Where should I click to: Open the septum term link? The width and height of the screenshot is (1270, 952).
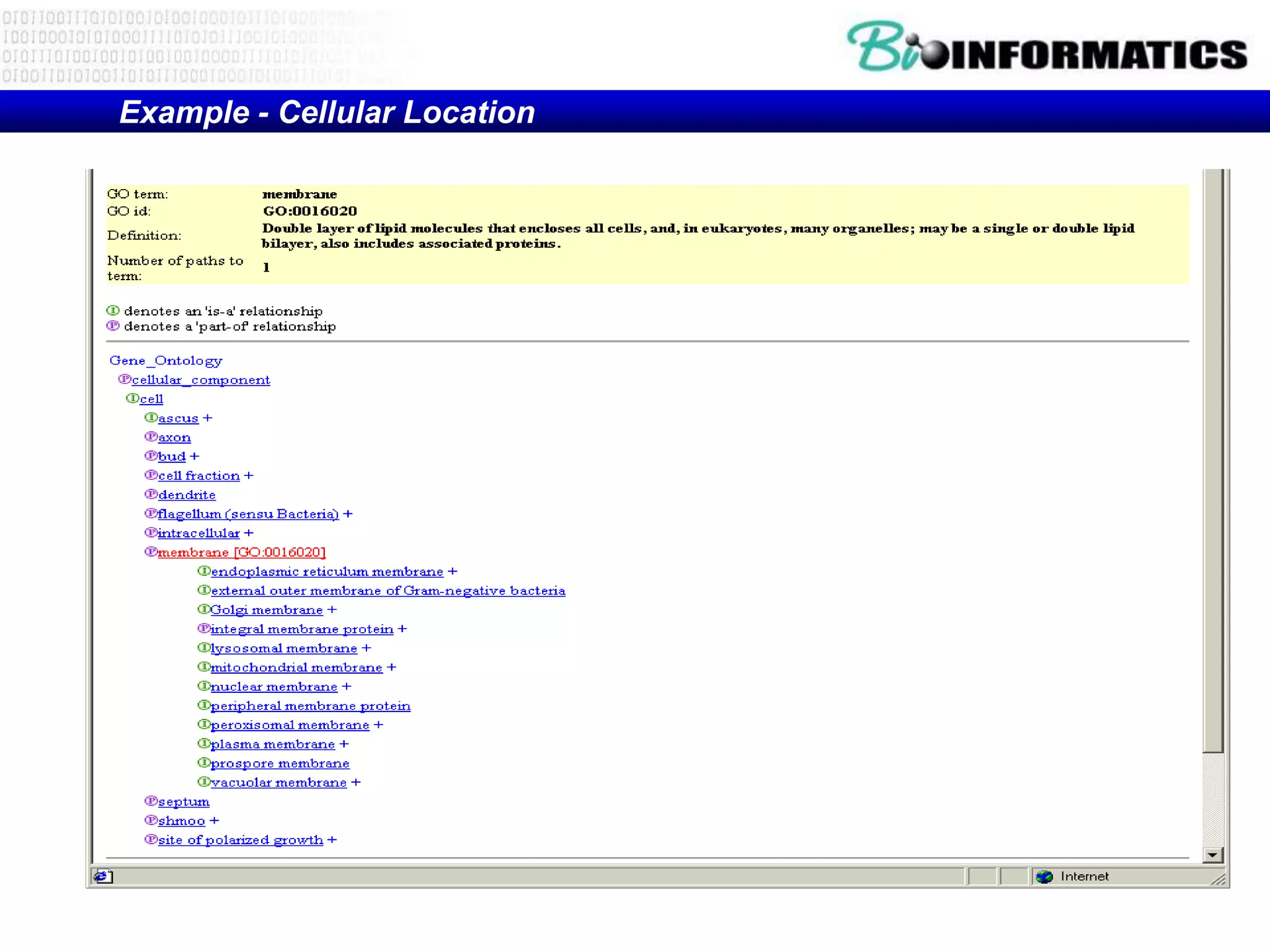point(184,802)
